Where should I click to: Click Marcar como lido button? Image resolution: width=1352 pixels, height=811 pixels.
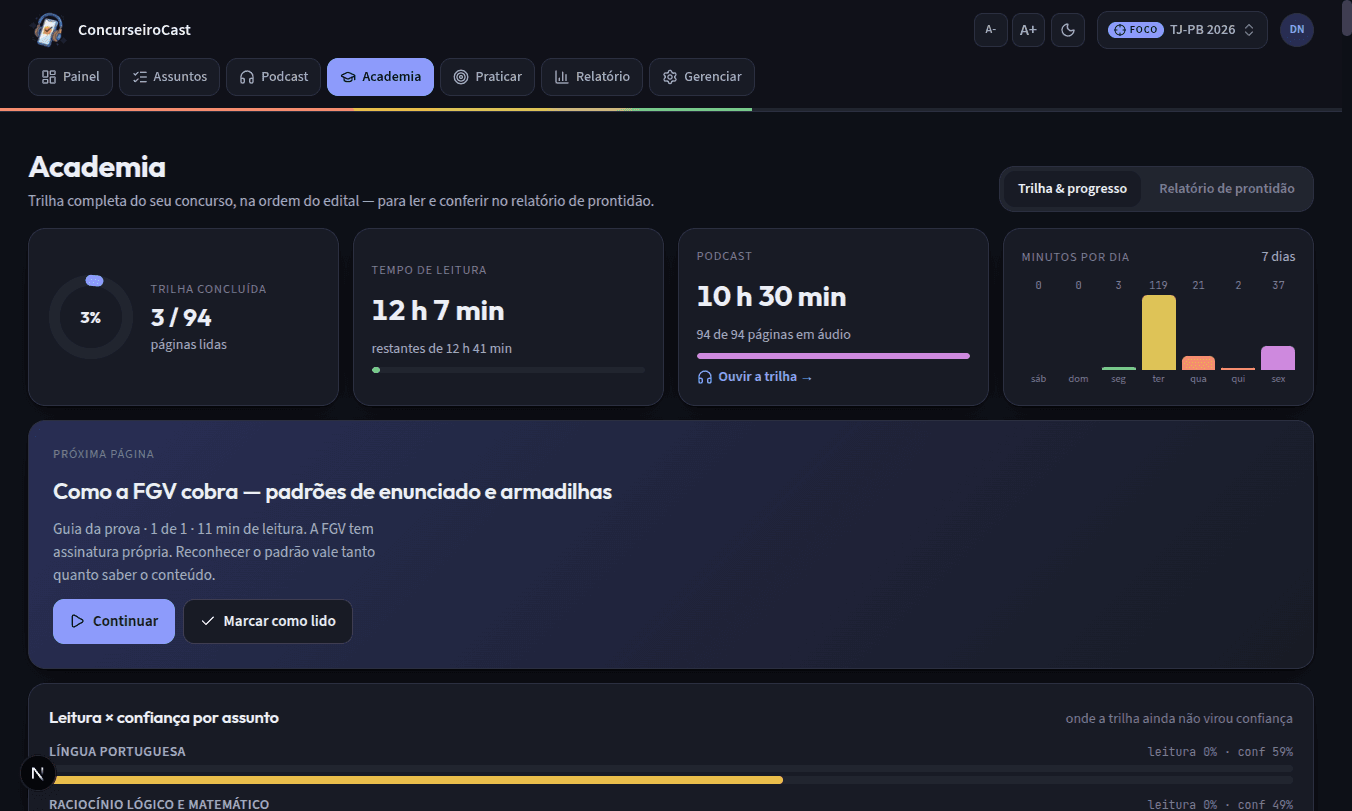tap(267, 621)
